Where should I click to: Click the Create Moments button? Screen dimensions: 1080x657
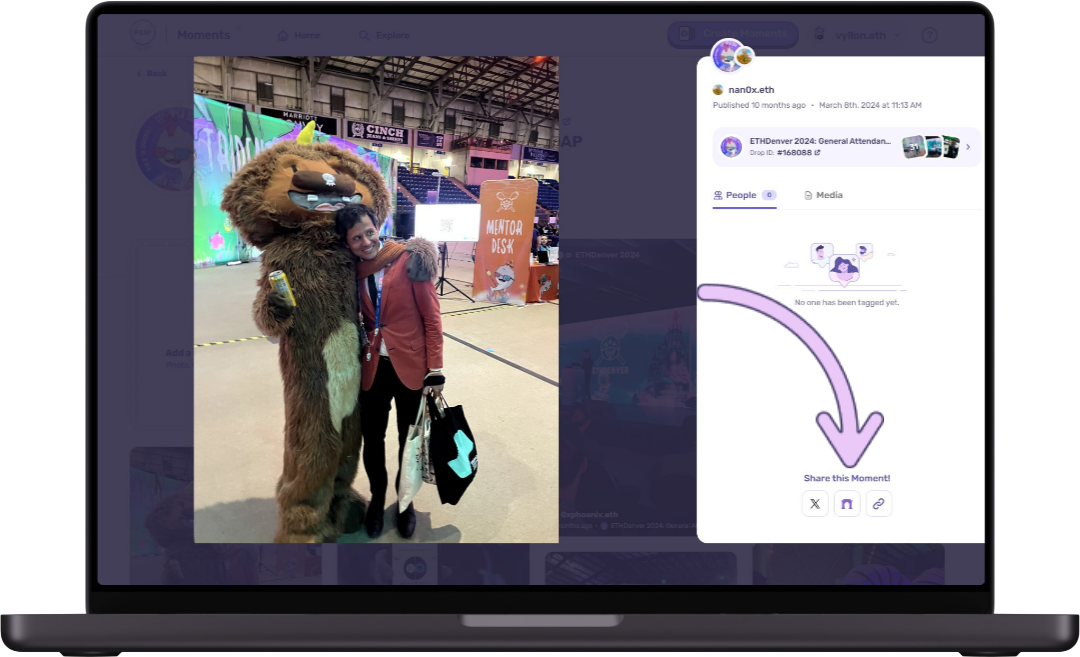[732, 35]
